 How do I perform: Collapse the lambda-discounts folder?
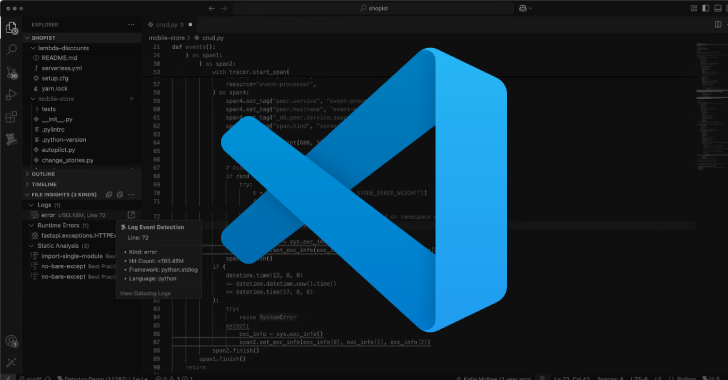point(82,48)
